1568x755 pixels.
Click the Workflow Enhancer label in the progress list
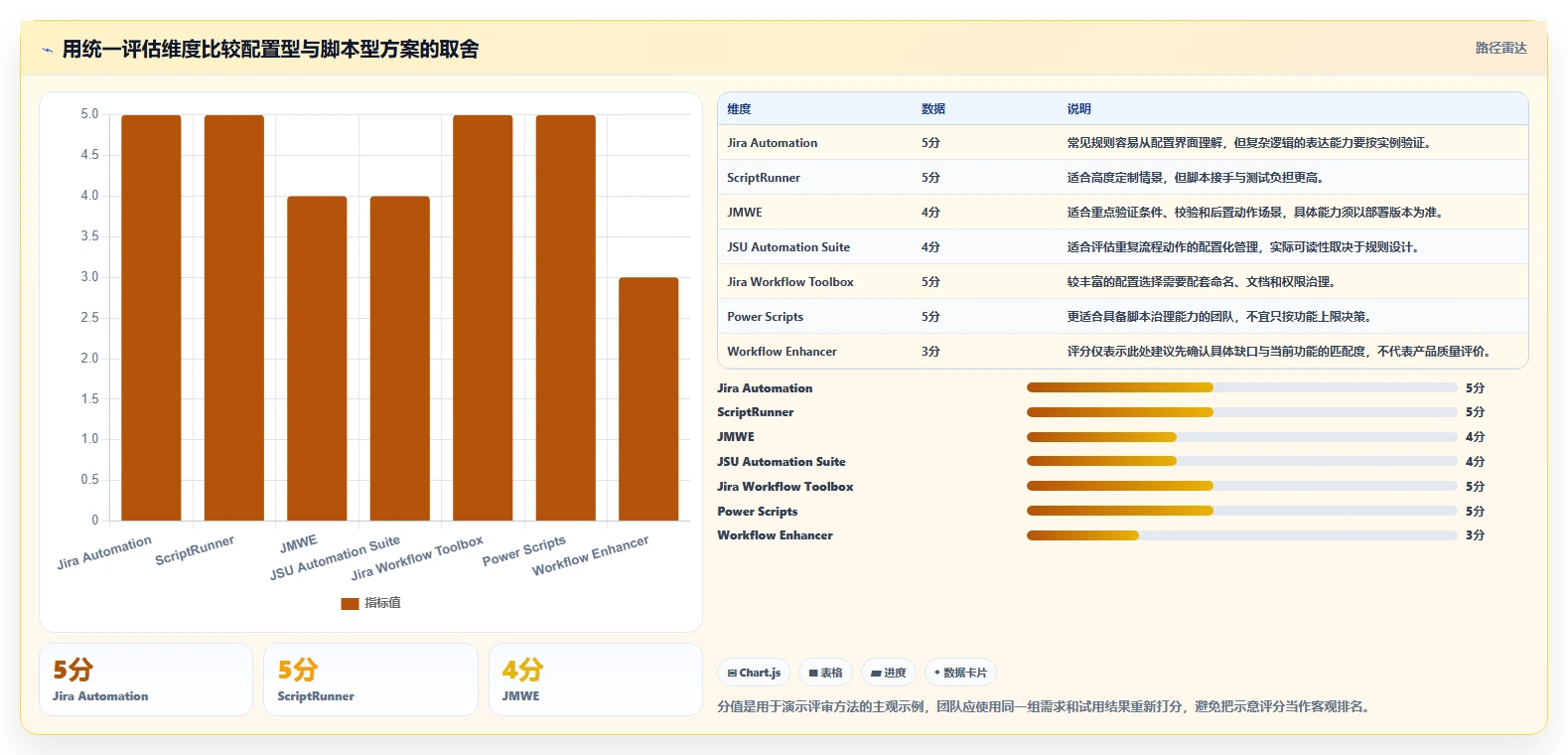(x=775, y=535)
